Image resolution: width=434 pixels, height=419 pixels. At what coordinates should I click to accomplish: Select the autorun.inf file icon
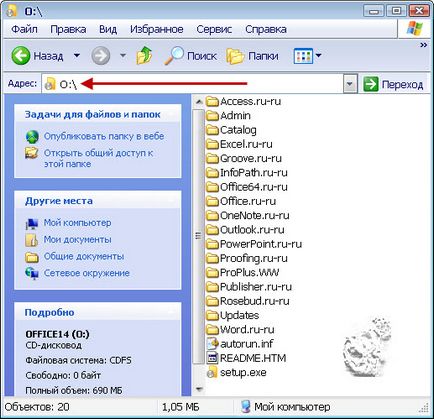tap(212, 344)
